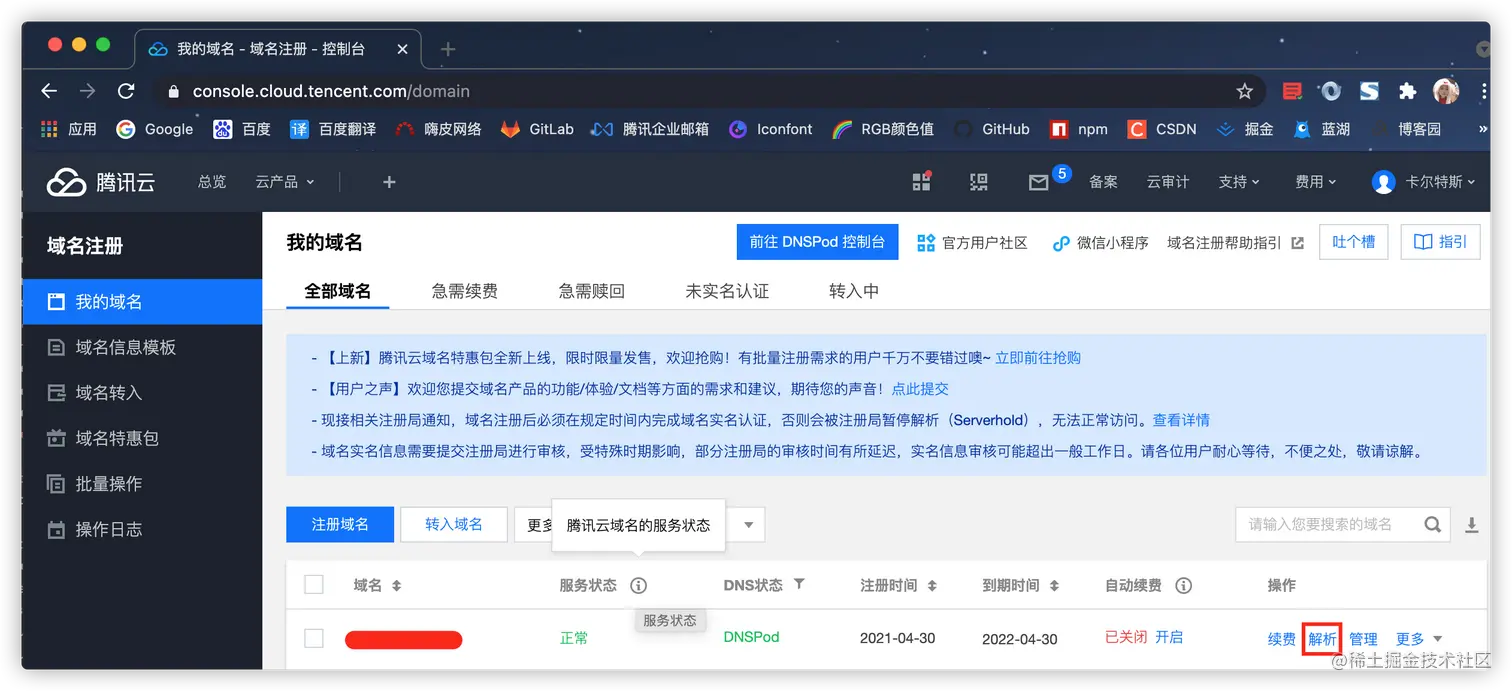This screenshot has height=691, width=1512.
Task: Click the browser back arrow
Action: coord(49,91)
